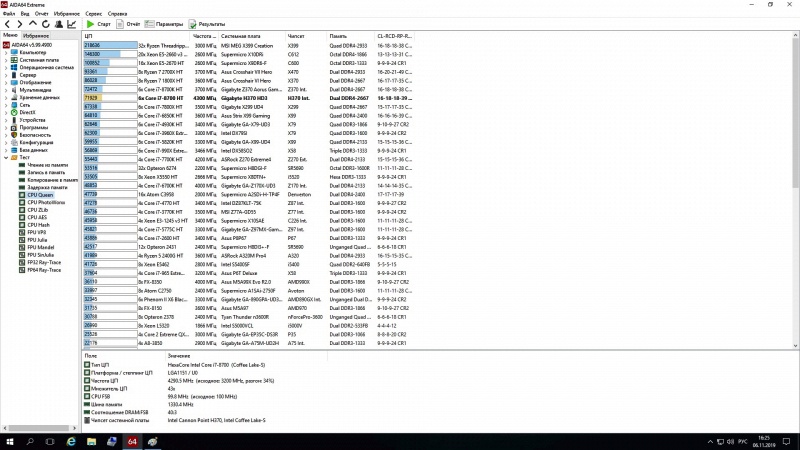Open the graph chart toolbar icon

(x=71, y=24)
